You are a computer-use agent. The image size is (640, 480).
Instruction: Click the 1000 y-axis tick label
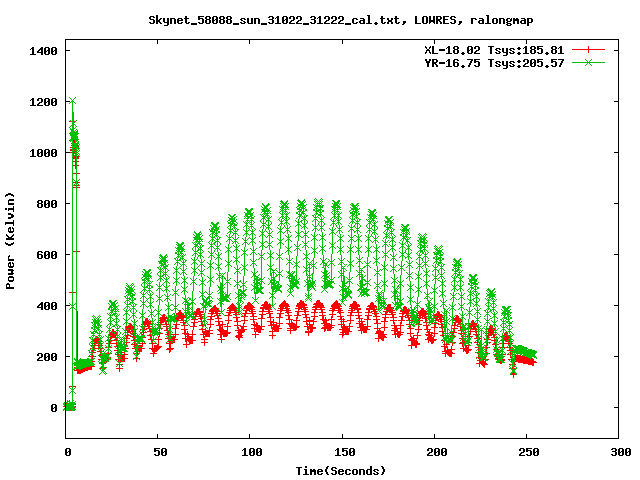click(43, 153)
